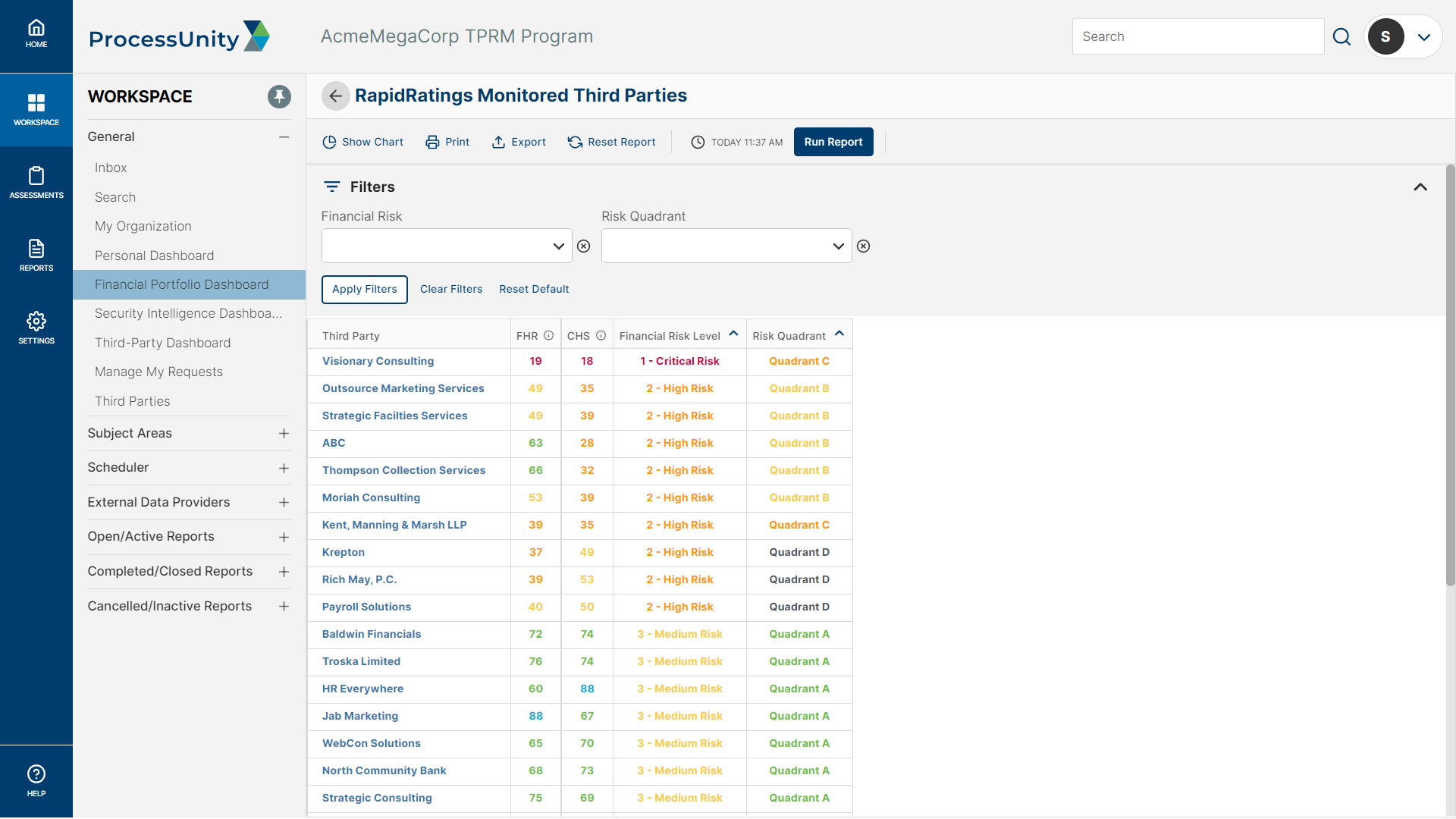The width and height of the screenshot is (1456, 819).
Task: Click the Filters funnel icon
Action: (331, 187)
